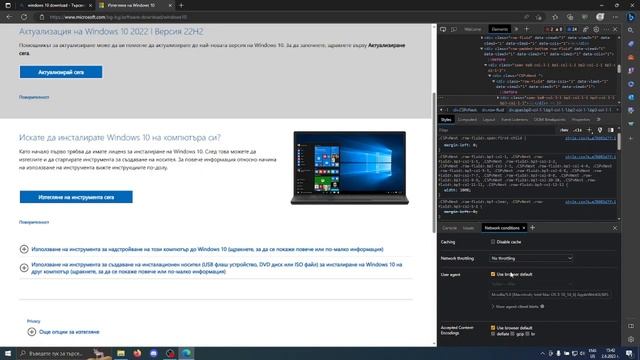Expand the collapsed span node in DOM tree
Image resolution: width=640 pixels, height=360 pixels.
(498, 98)
